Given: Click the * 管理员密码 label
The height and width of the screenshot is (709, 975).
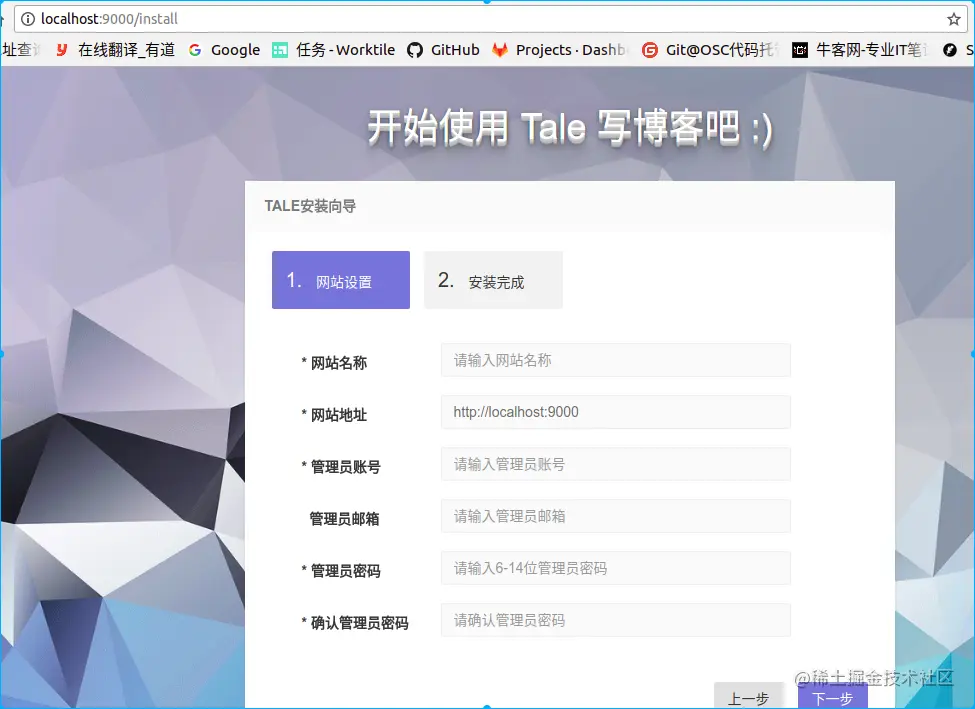Looking at the screenshot, I should 341,571.
